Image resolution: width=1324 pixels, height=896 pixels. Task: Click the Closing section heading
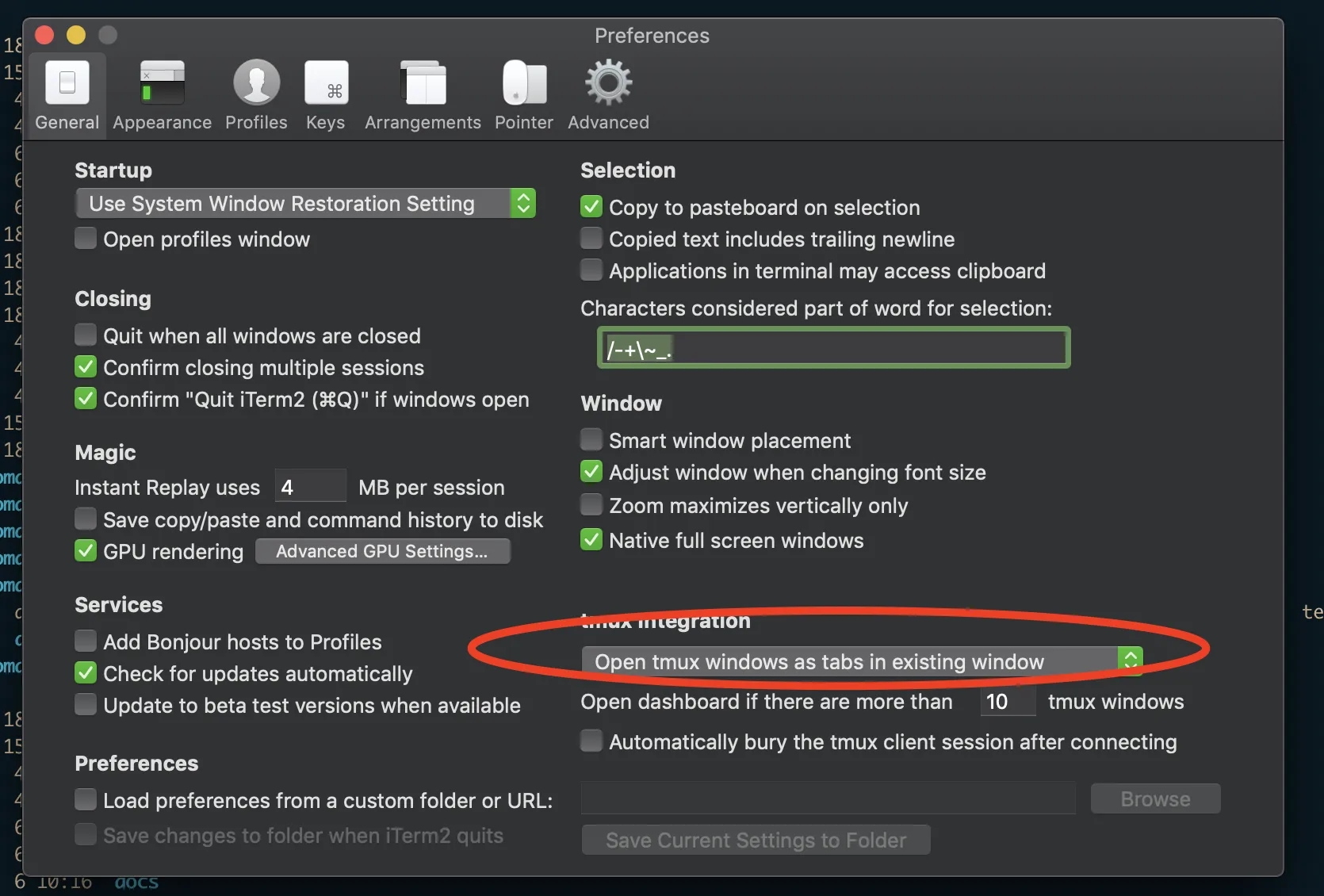coord(113,299)
